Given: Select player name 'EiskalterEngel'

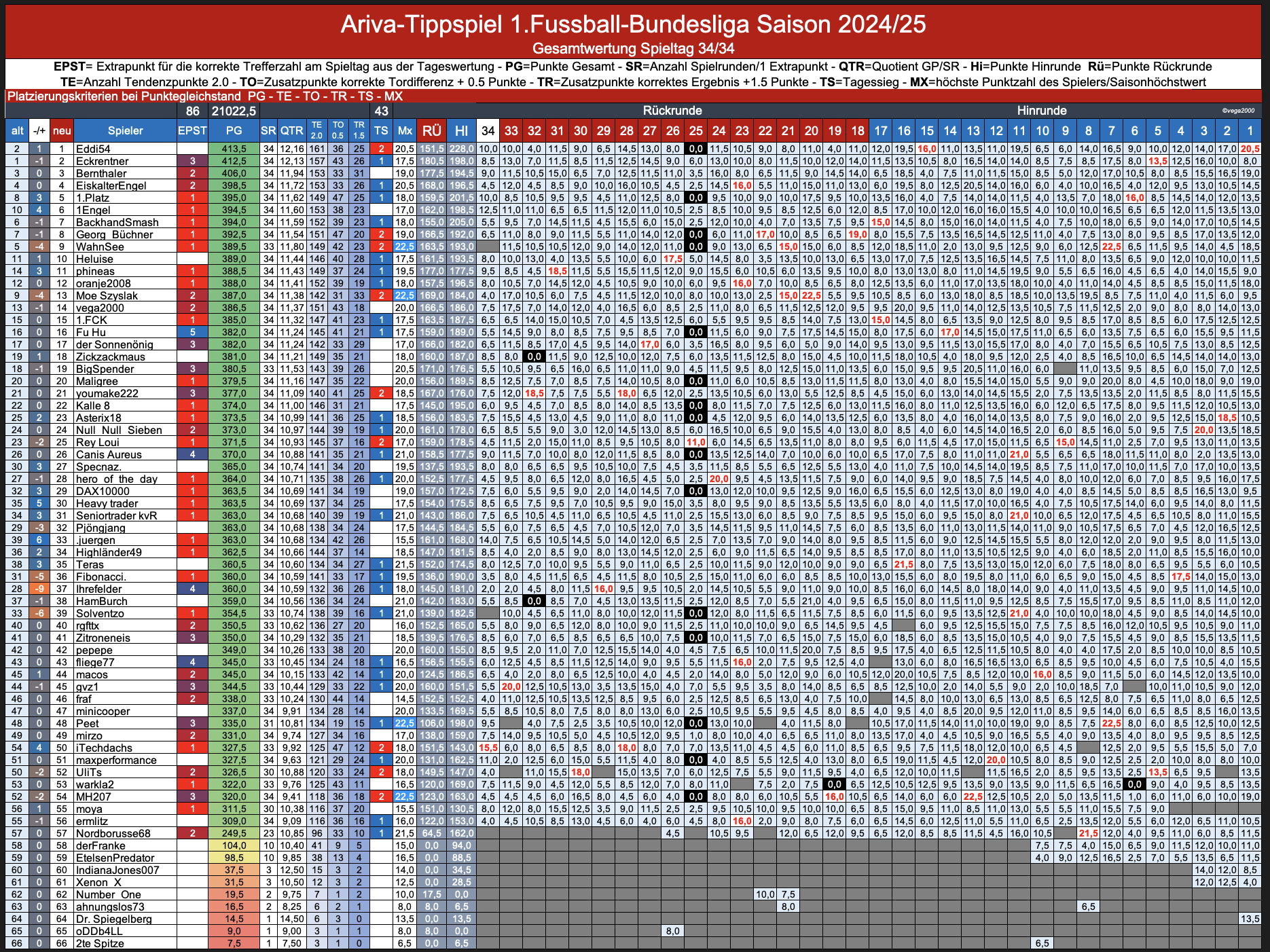Looking at the screenshot, I should tap(111, 185).
